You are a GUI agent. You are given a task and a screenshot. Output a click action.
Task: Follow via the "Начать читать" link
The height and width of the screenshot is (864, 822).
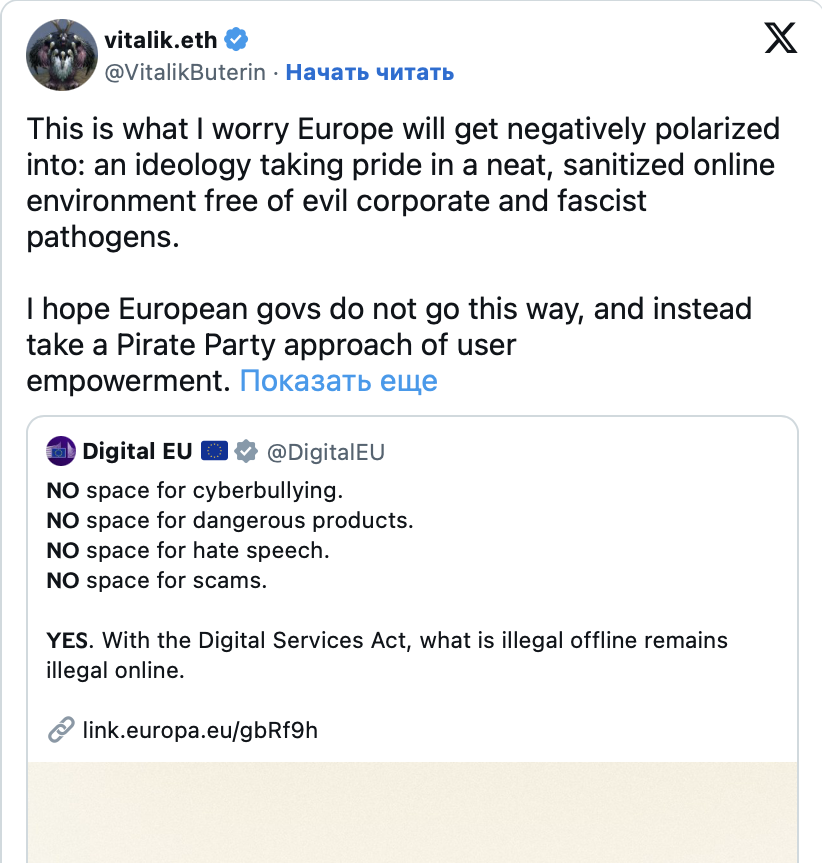(370, 72)
